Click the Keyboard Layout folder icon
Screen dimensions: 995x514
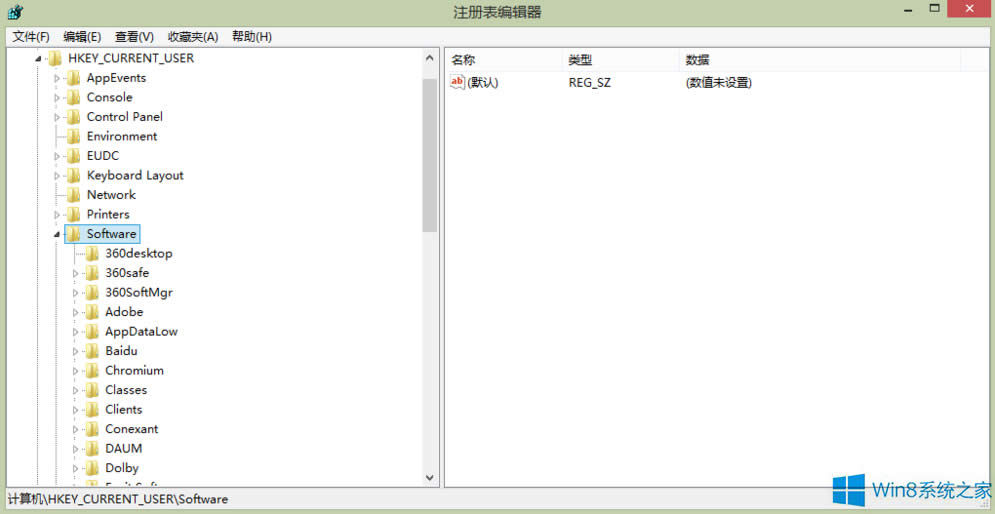[x=74, y=176]
